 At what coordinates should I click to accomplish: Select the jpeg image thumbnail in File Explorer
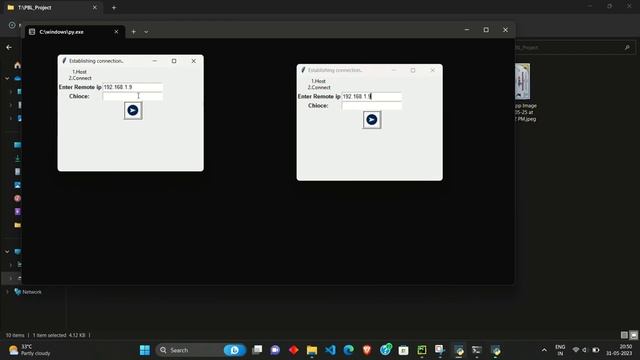click(x=523, y=82)
